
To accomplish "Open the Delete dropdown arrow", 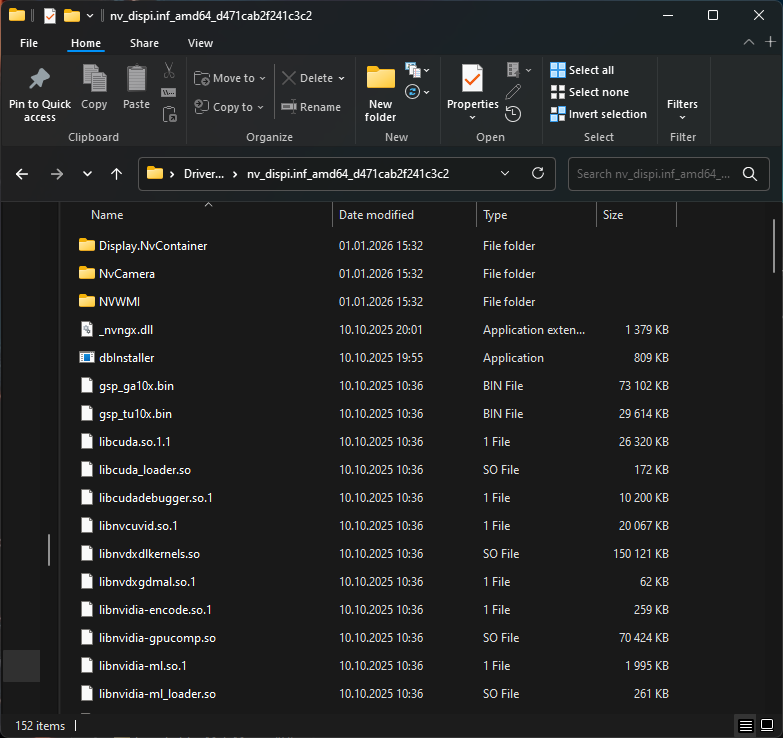I will pos(342,78).
